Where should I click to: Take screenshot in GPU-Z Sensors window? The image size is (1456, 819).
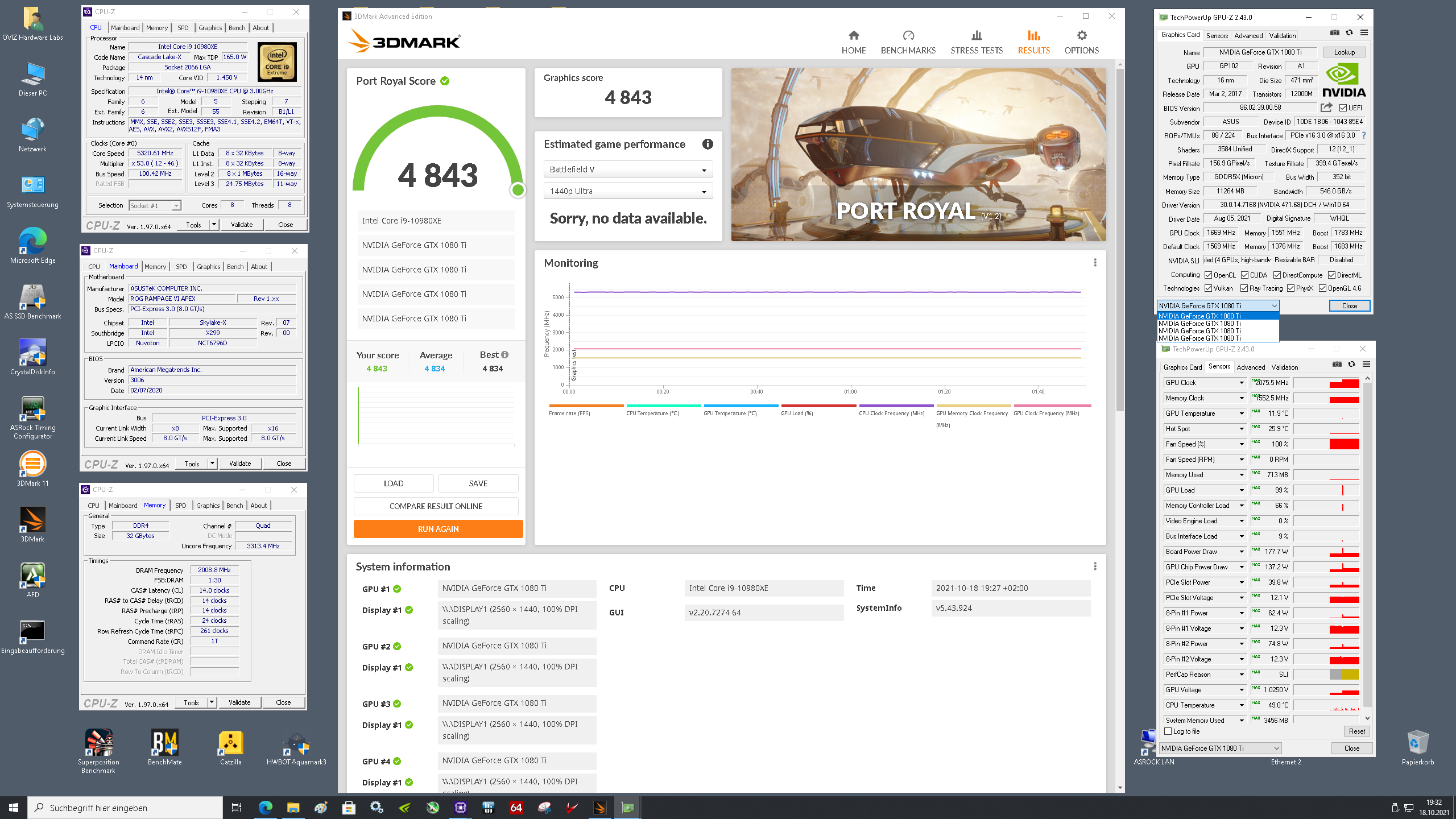pos(1337,365)
